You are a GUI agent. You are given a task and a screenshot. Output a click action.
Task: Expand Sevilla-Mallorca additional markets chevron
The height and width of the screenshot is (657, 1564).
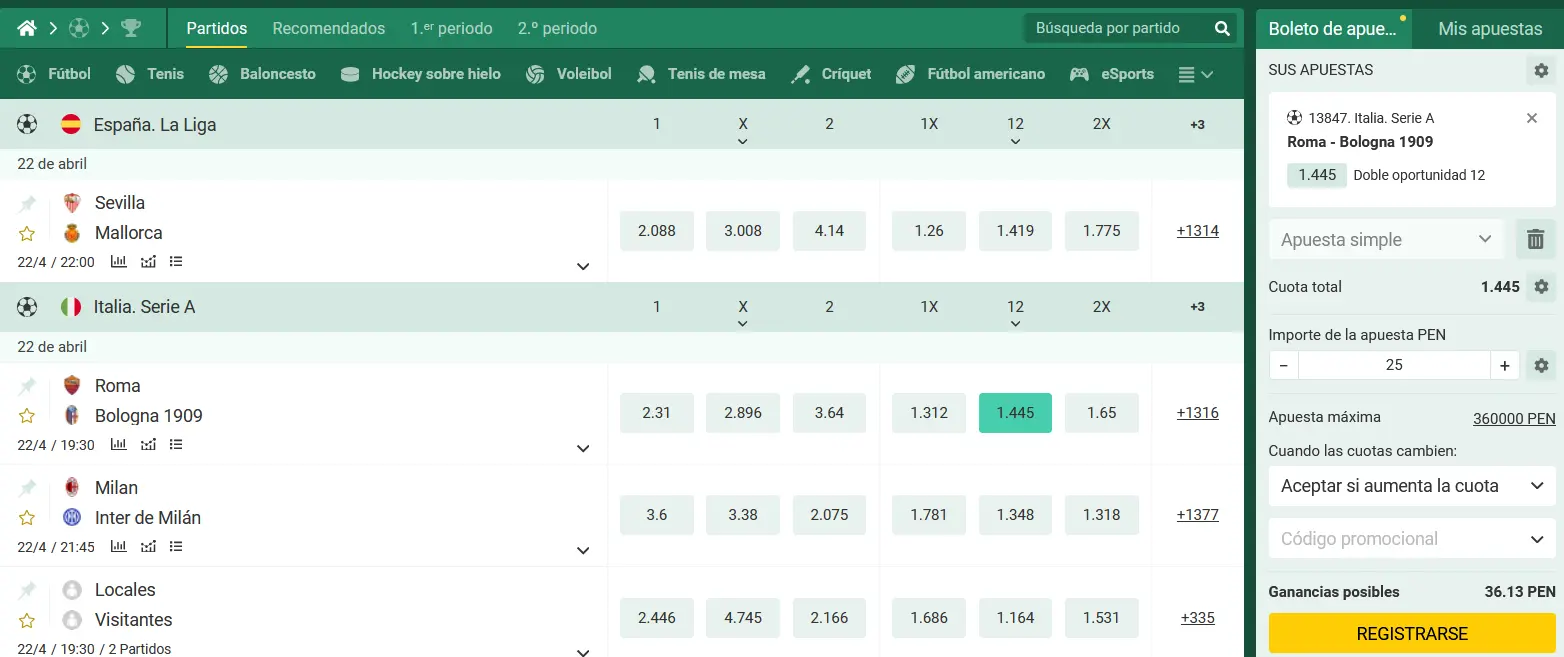pos(583,266)
